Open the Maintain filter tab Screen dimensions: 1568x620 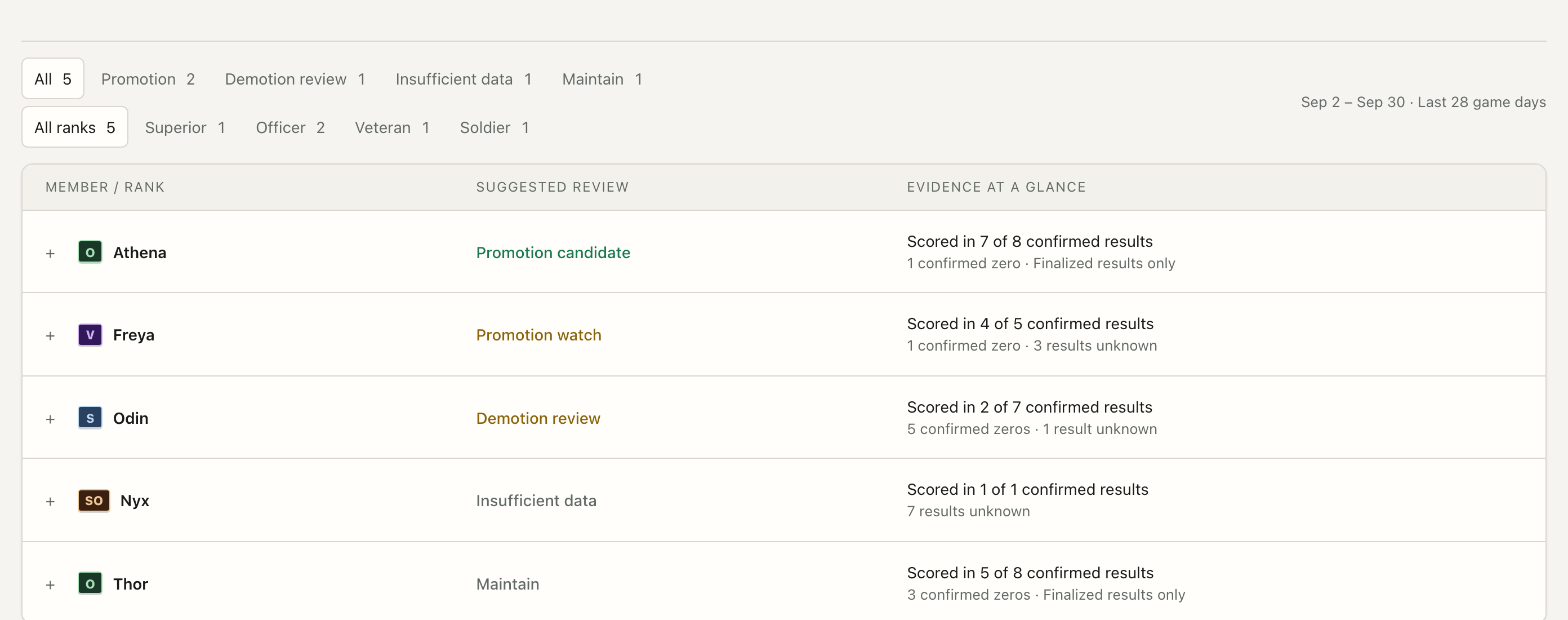pyautogui.click(x=602, y=79)
